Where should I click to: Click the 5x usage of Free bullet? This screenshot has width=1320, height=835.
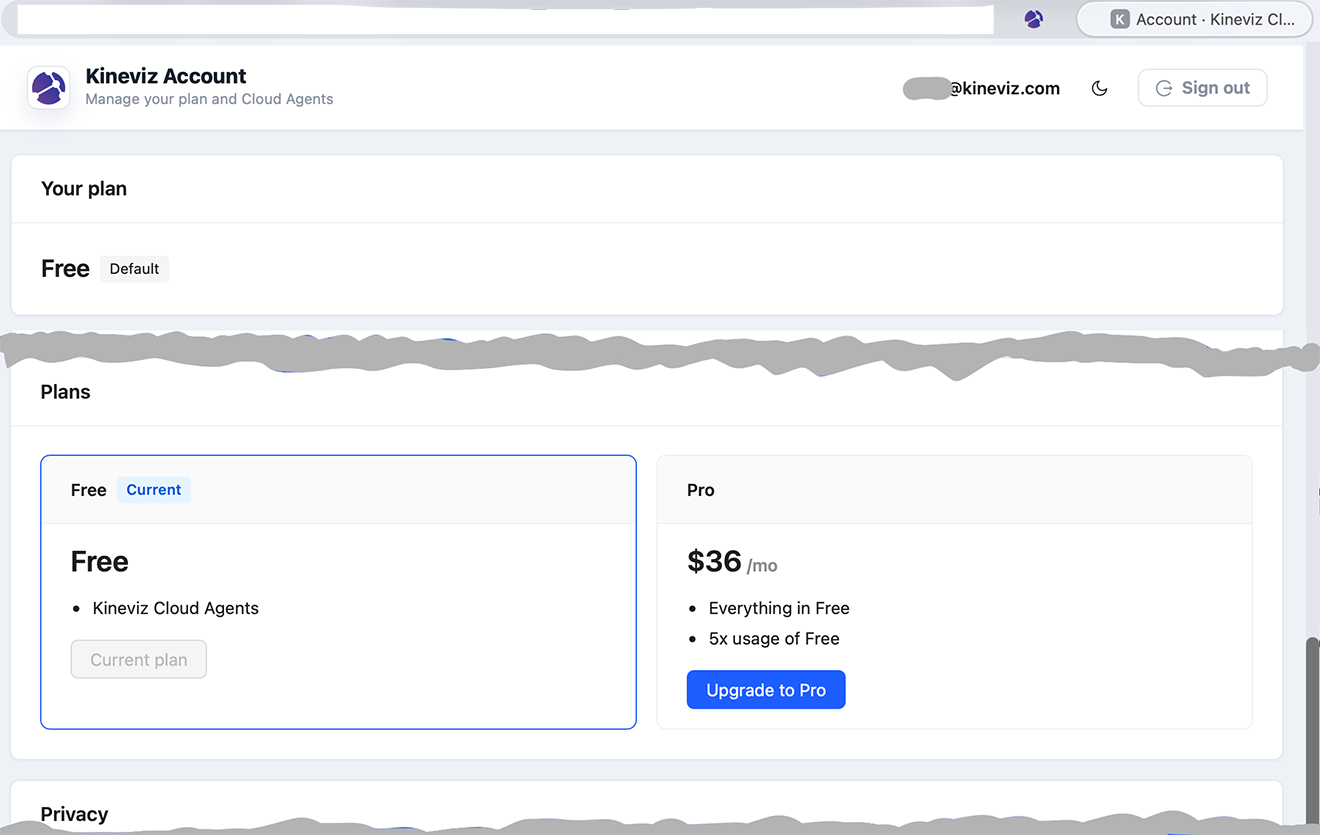774,639
